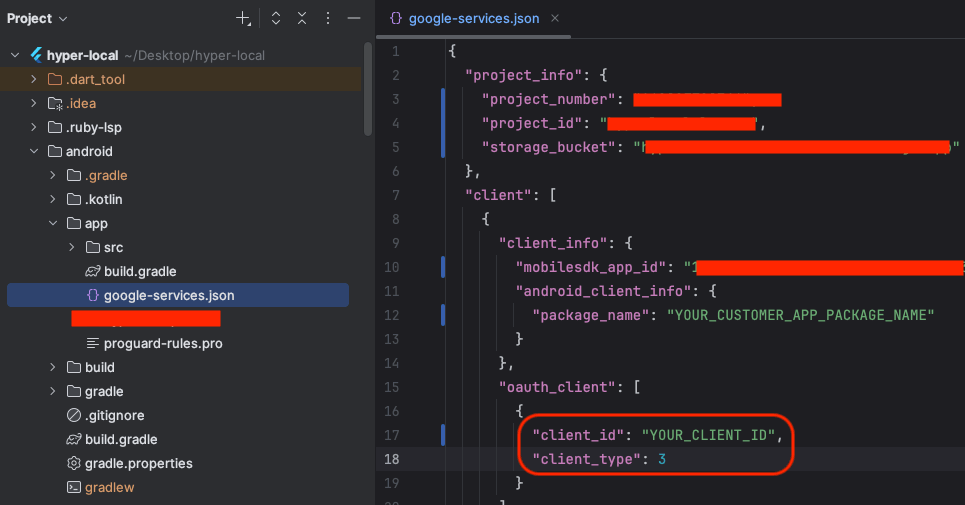Screen dimensions: 965x505
Task: Click the JSON icon on the editor tab
Action: 396,18
